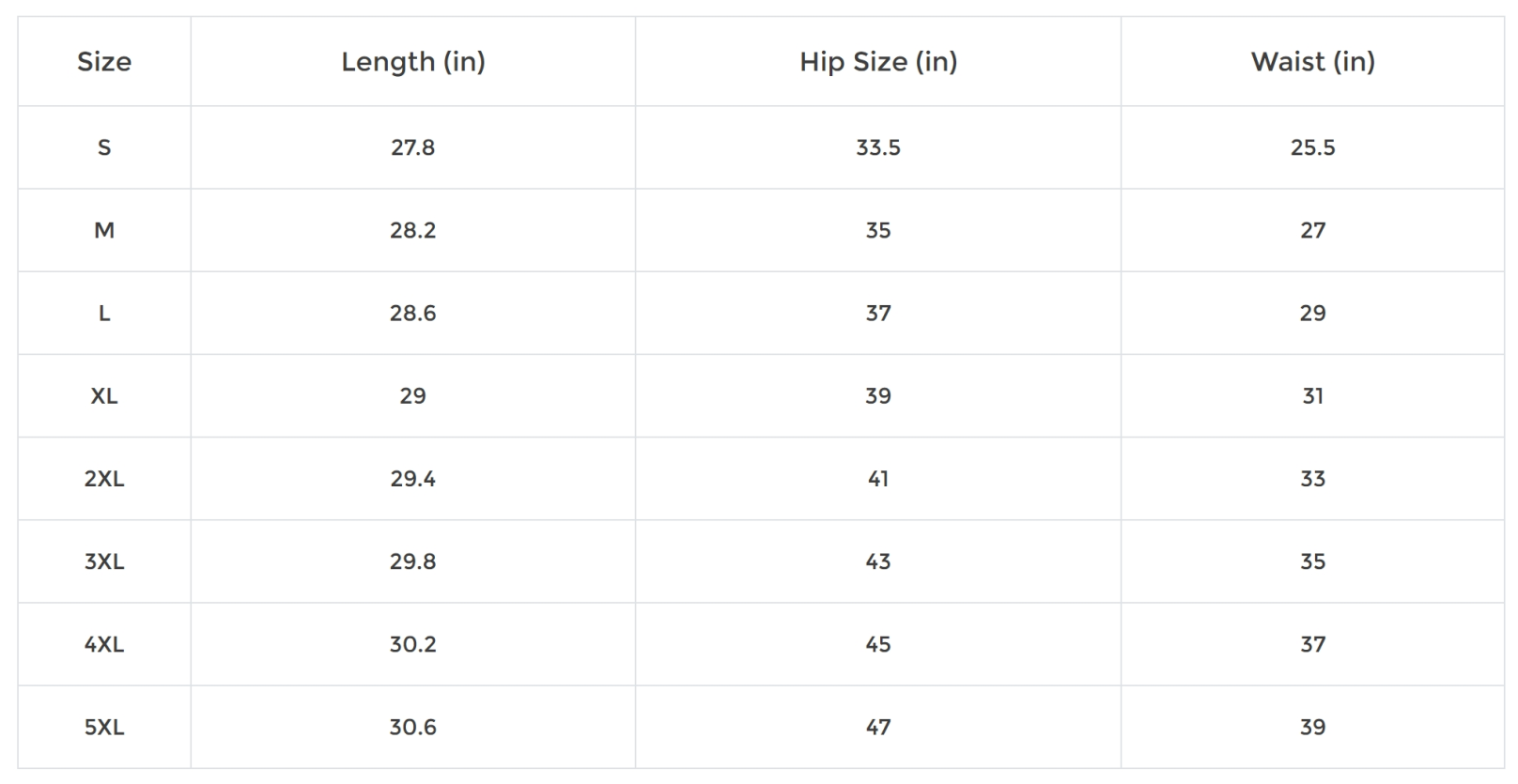Select the L size cell
Image resolution: width=1518 pixels, height=784 pixels.
point(104,313)
